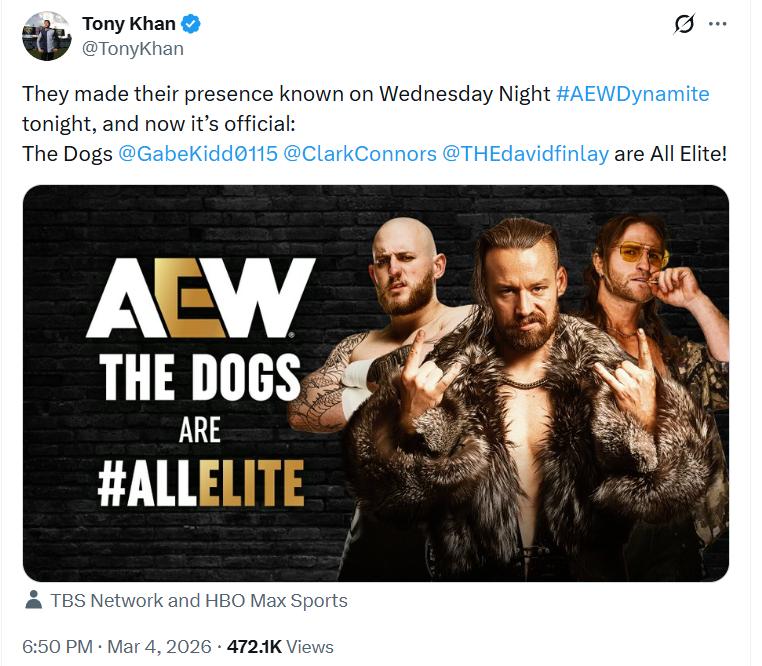
Task: View the 472.1K Views analytics
Action: point(280,647)
